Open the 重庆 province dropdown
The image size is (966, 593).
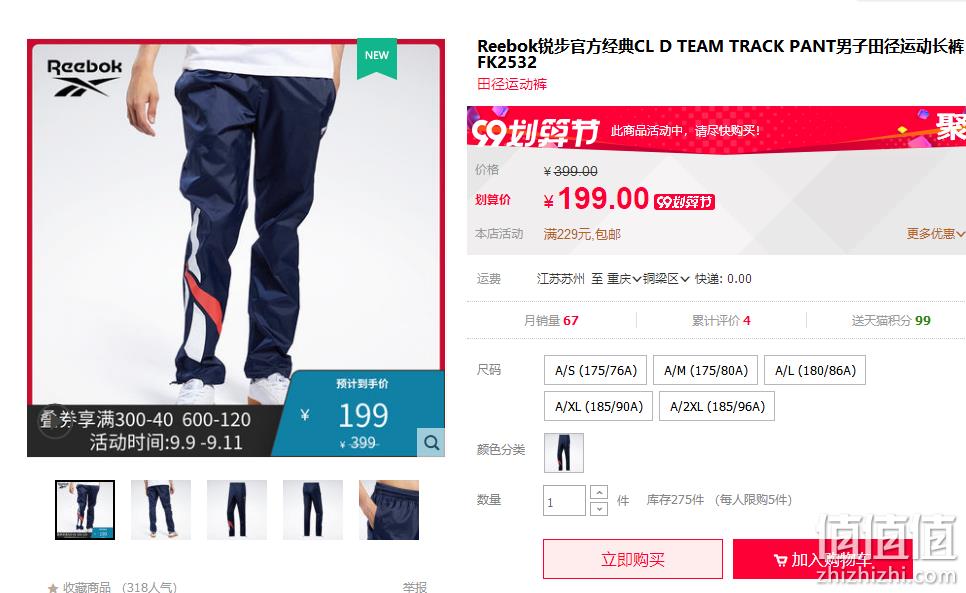pos(623,279)
